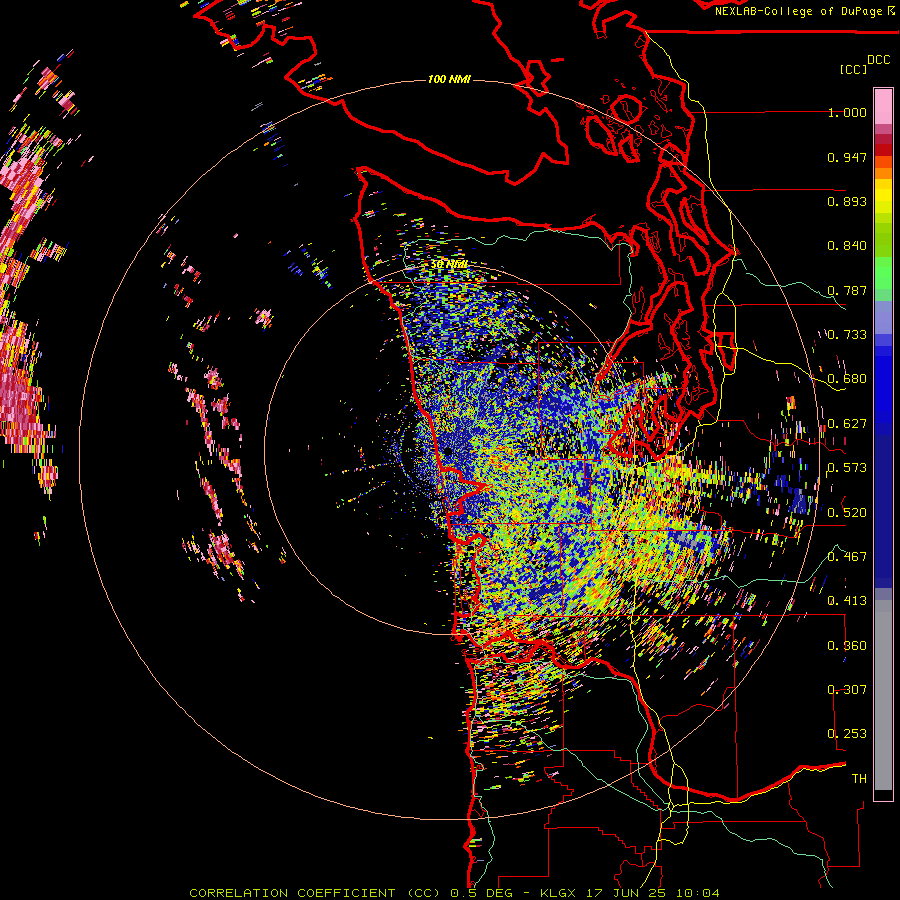Click the 0.360 scale value

[x=847, y=646]
